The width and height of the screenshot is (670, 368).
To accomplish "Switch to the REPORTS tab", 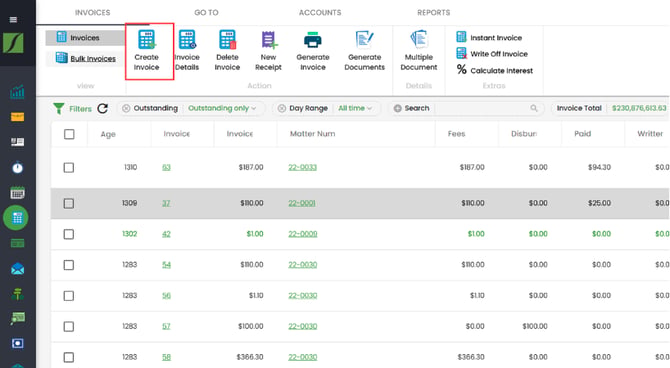I will click(434, 12).
